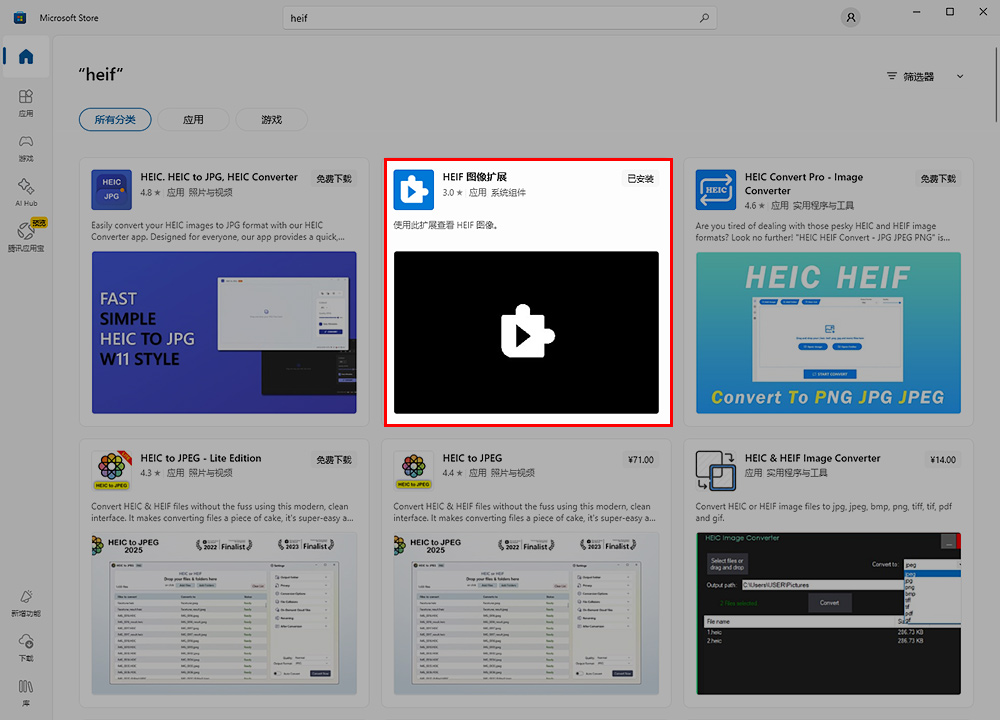Close the Microsoft Store window

pyautogui.click(x=983, y=12)
